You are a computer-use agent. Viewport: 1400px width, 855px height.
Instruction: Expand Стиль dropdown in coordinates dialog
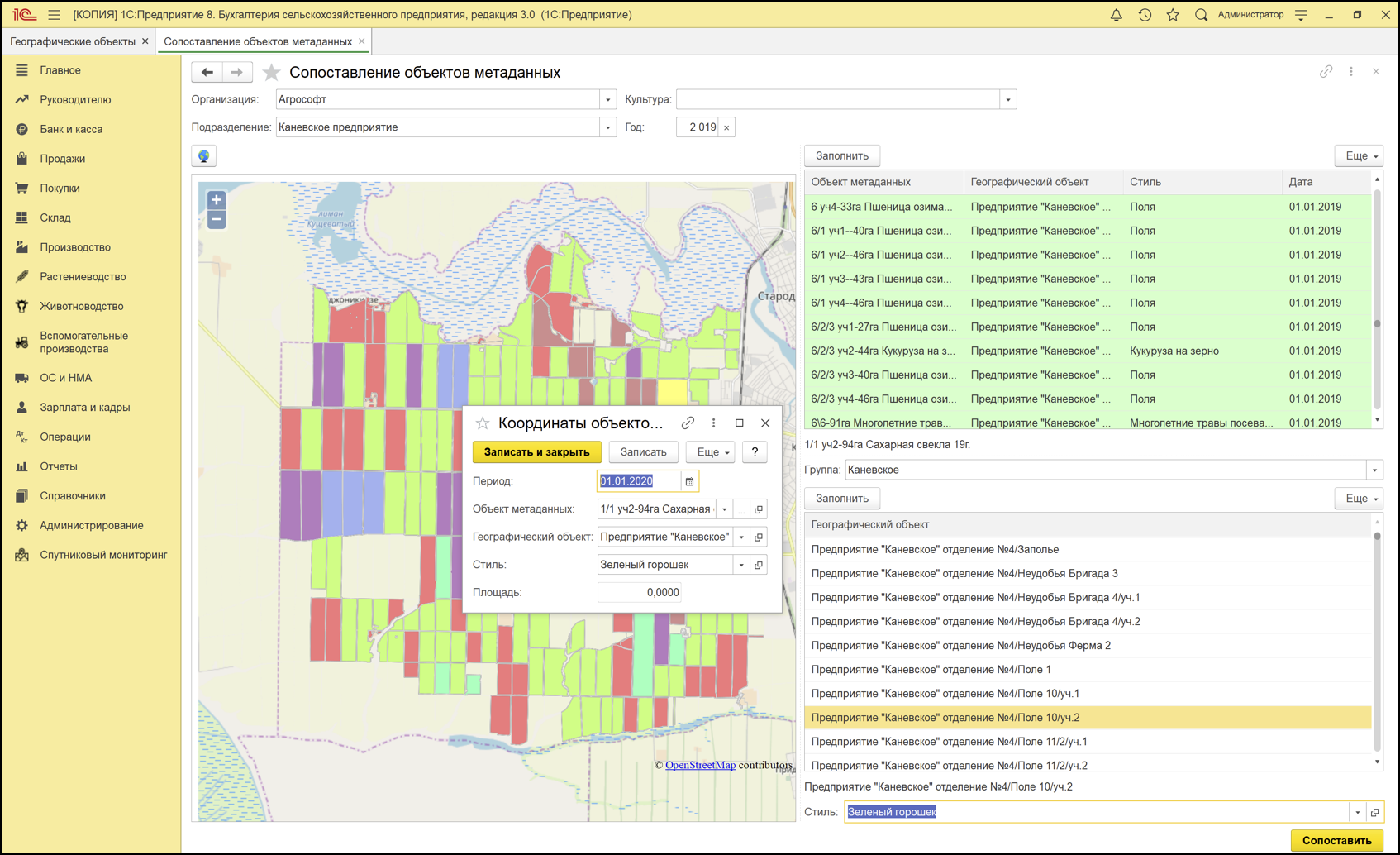[x=741, y=565]
